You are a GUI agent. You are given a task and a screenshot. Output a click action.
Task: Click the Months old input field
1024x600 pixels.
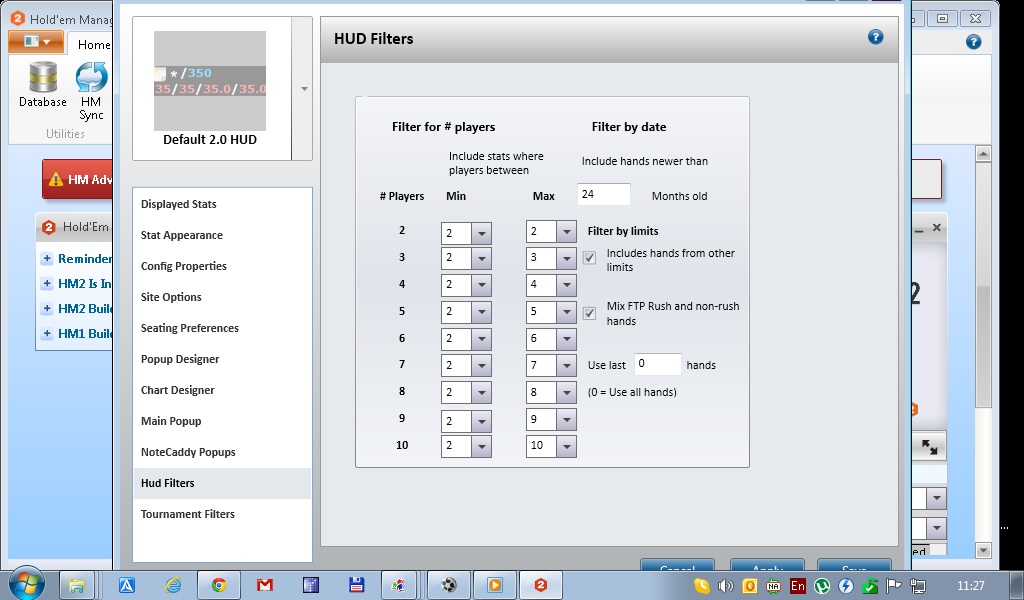point(604,195)
